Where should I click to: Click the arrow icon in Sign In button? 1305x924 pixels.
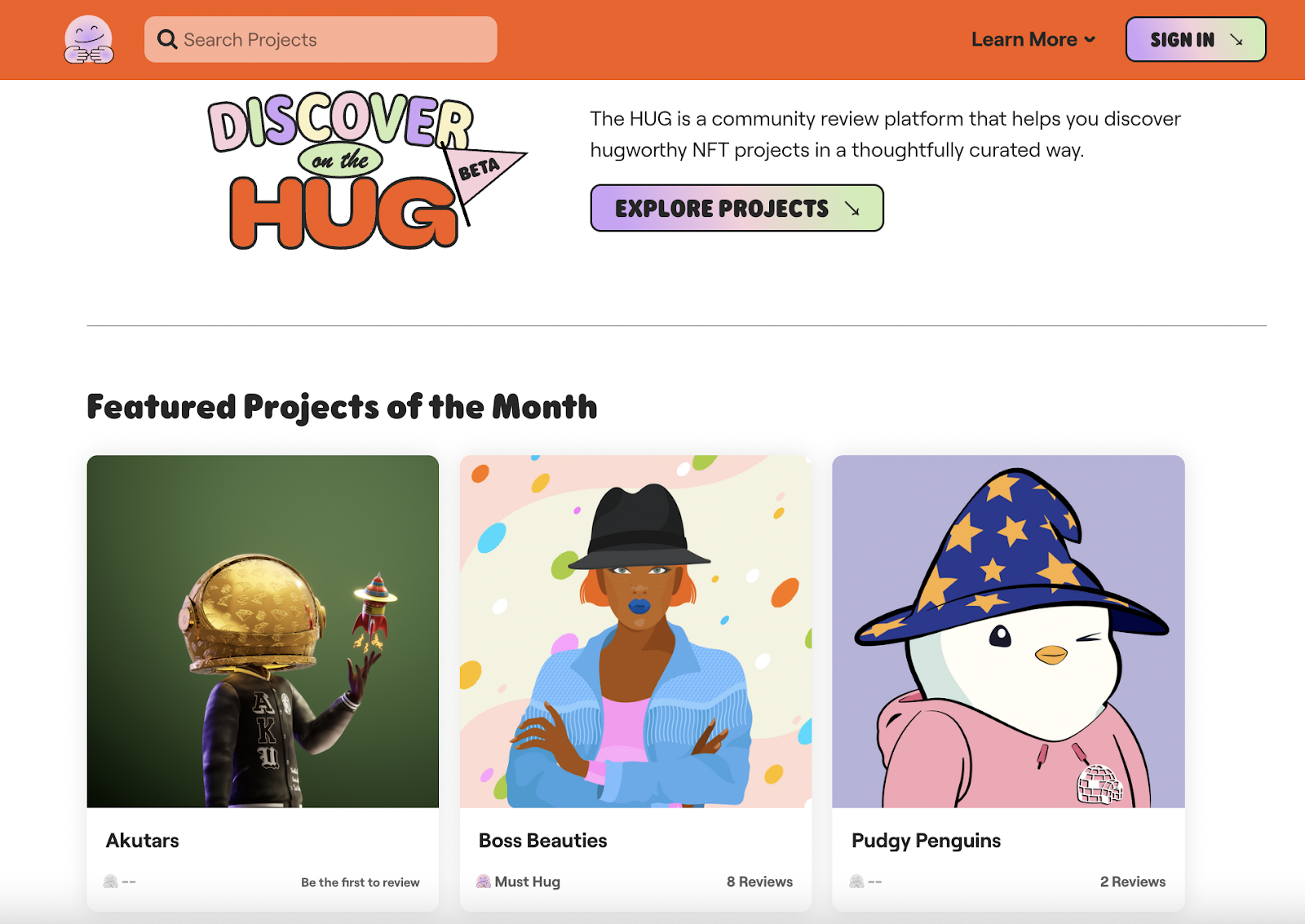(x=1236, y=39)
